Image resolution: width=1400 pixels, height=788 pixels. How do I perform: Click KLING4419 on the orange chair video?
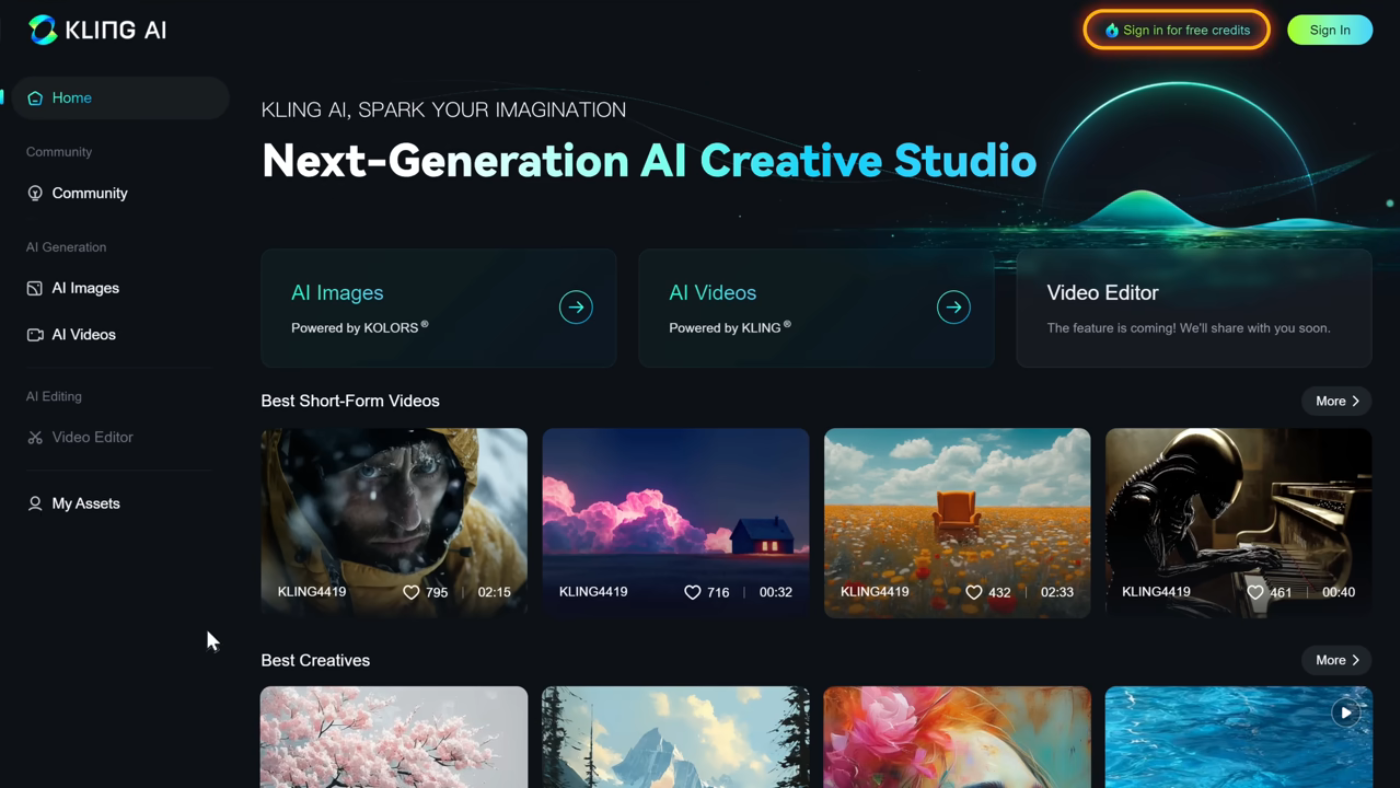(875, 592)
